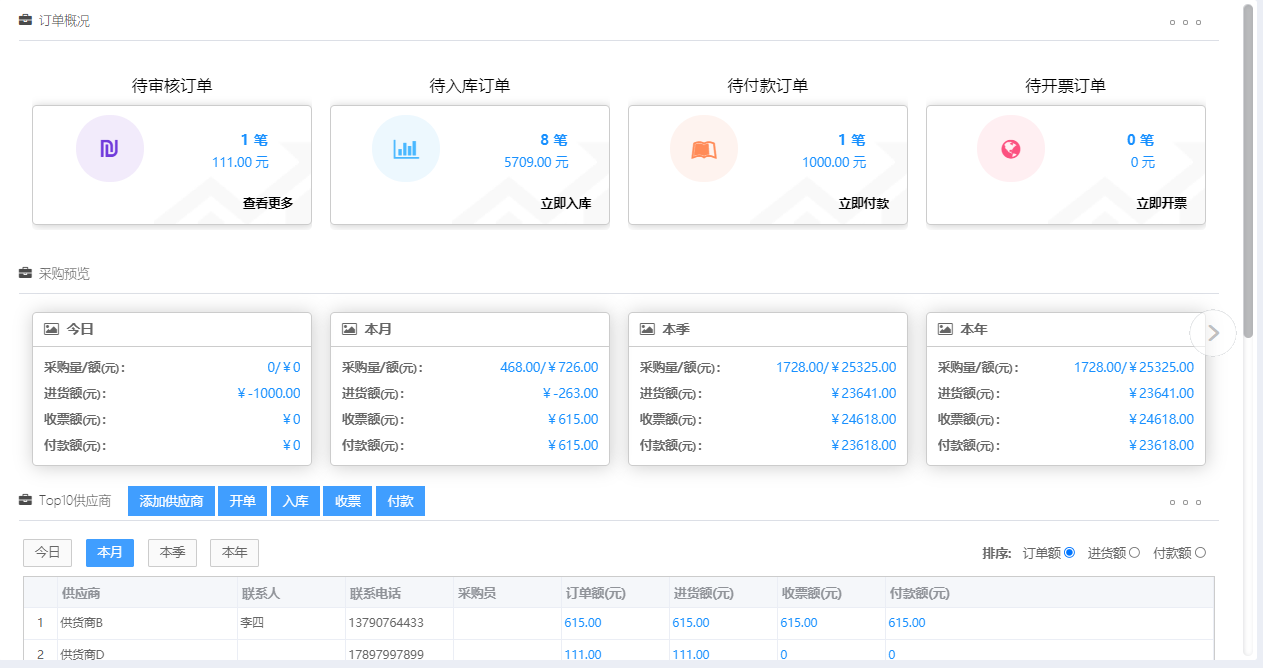Screen dimensions: 1263x668
Task: Click 本月 付款额 value ￥615.00
Action: point(573,445)
